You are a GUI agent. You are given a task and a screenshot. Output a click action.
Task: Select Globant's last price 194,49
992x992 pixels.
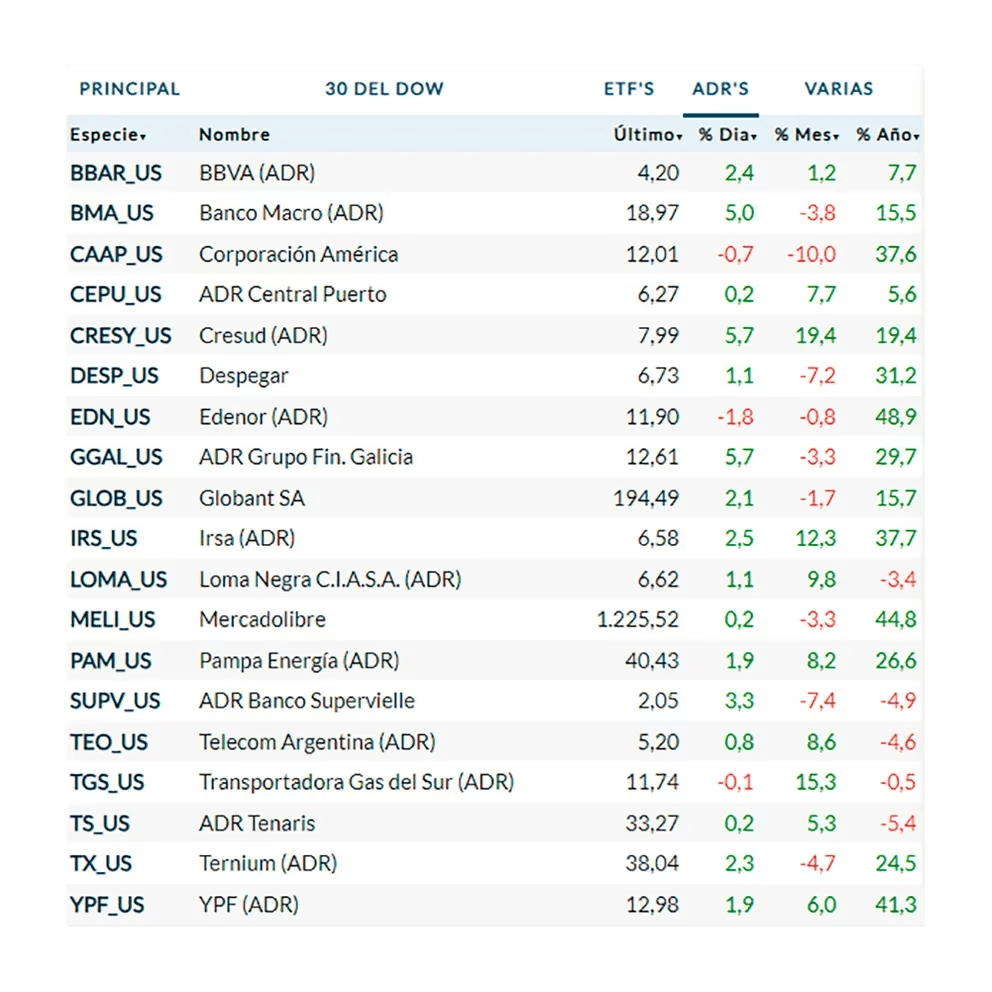pyautogui.click(x=646, y=499)
